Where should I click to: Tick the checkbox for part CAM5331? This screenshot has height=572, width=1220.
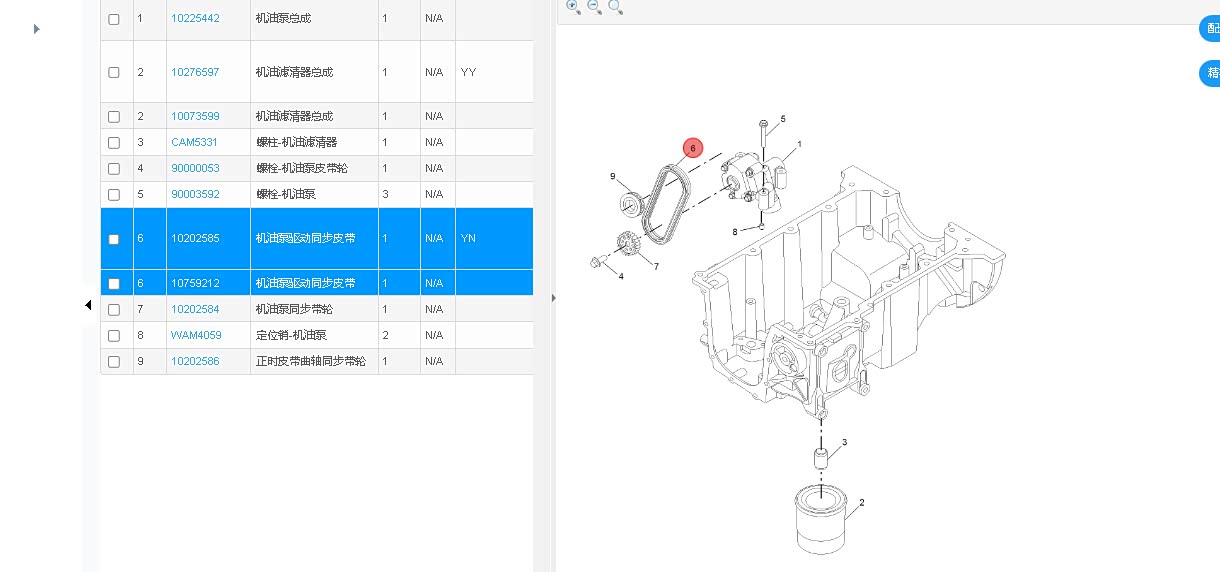point(114,143)
